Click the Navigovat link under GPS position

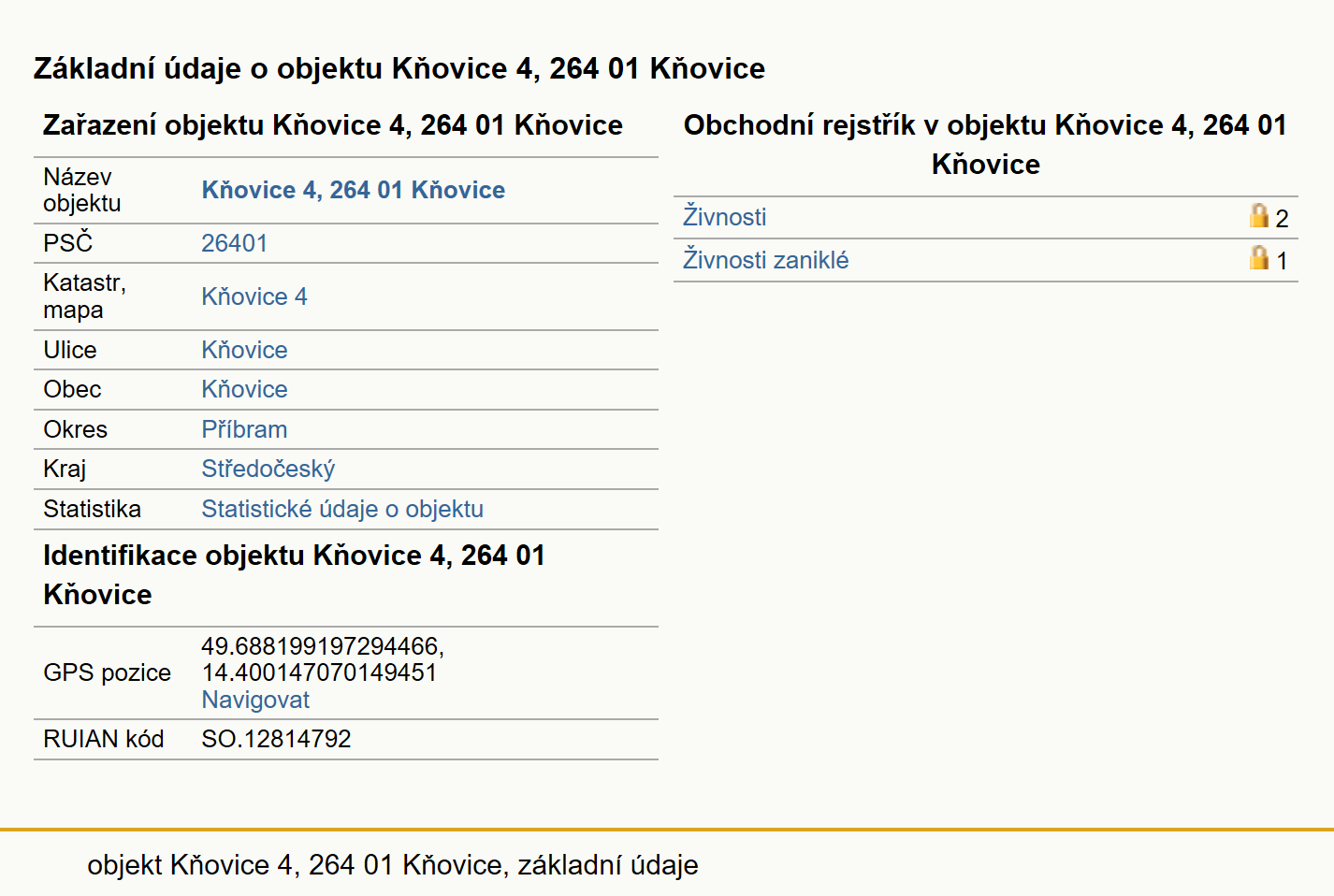tap(255, 700)
